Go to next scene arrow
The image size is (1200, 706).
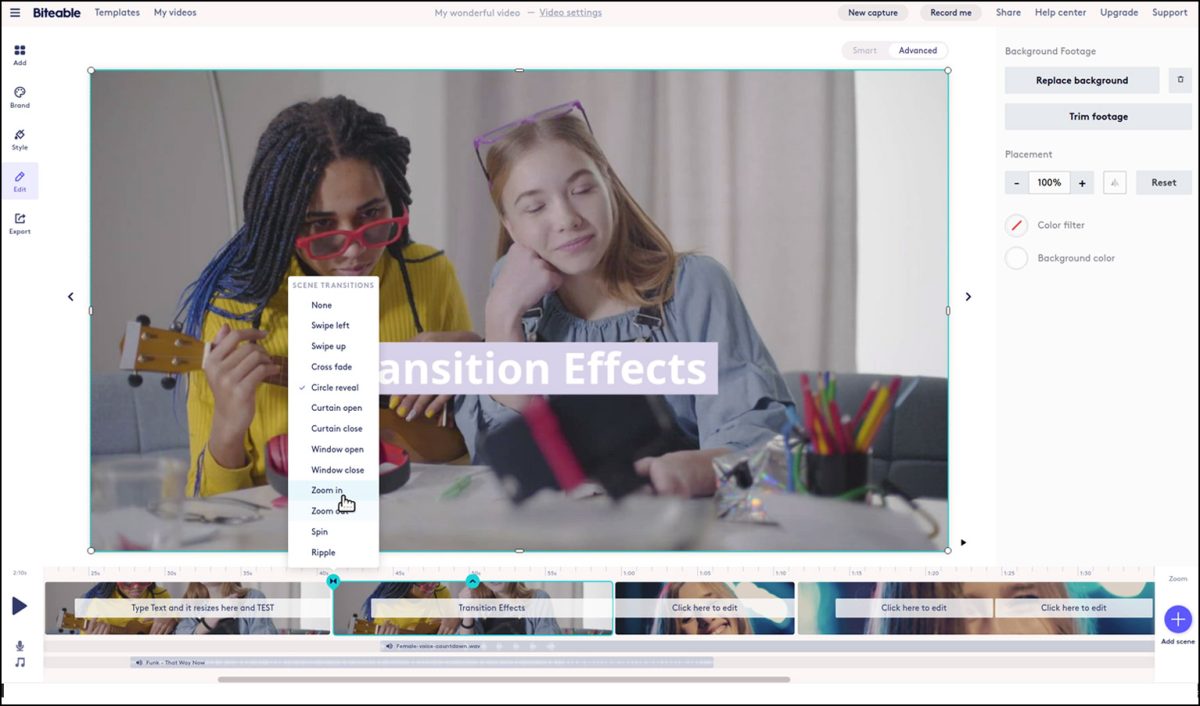click(x=967, y=297)
